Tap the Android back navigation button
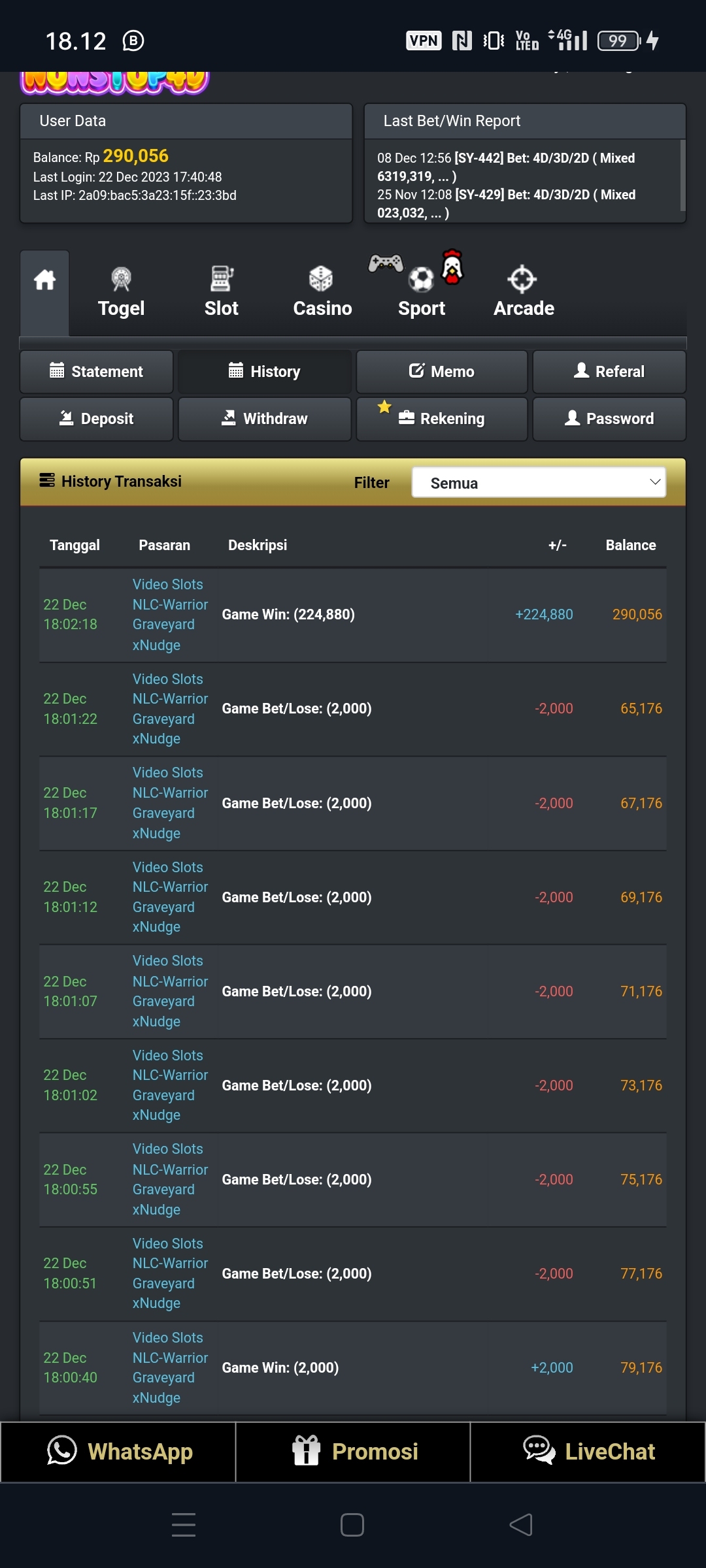 pos(521,1525)
